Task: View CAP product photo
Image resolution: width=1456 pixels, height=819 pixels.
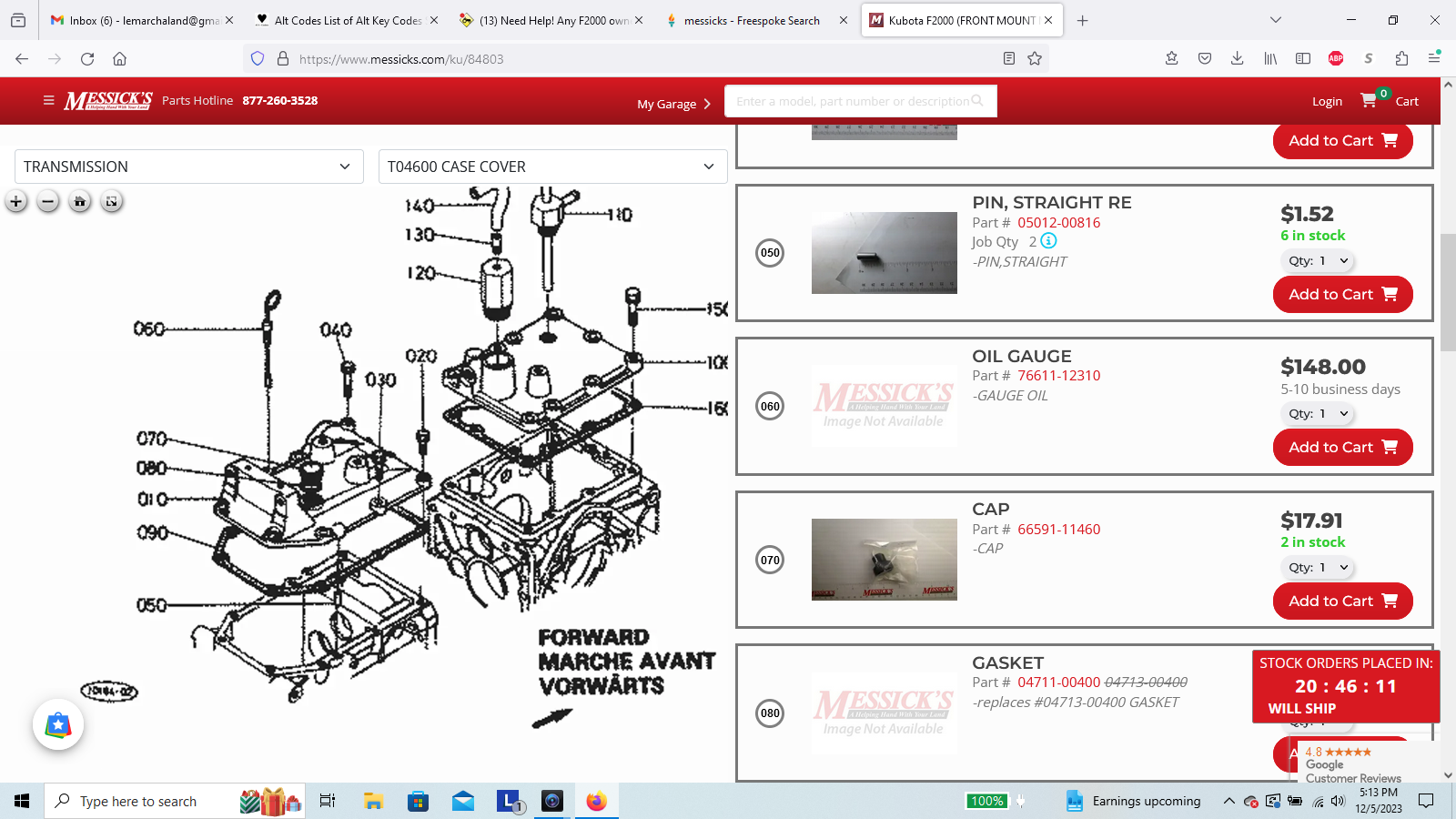Action: click(x=885, y=560)
